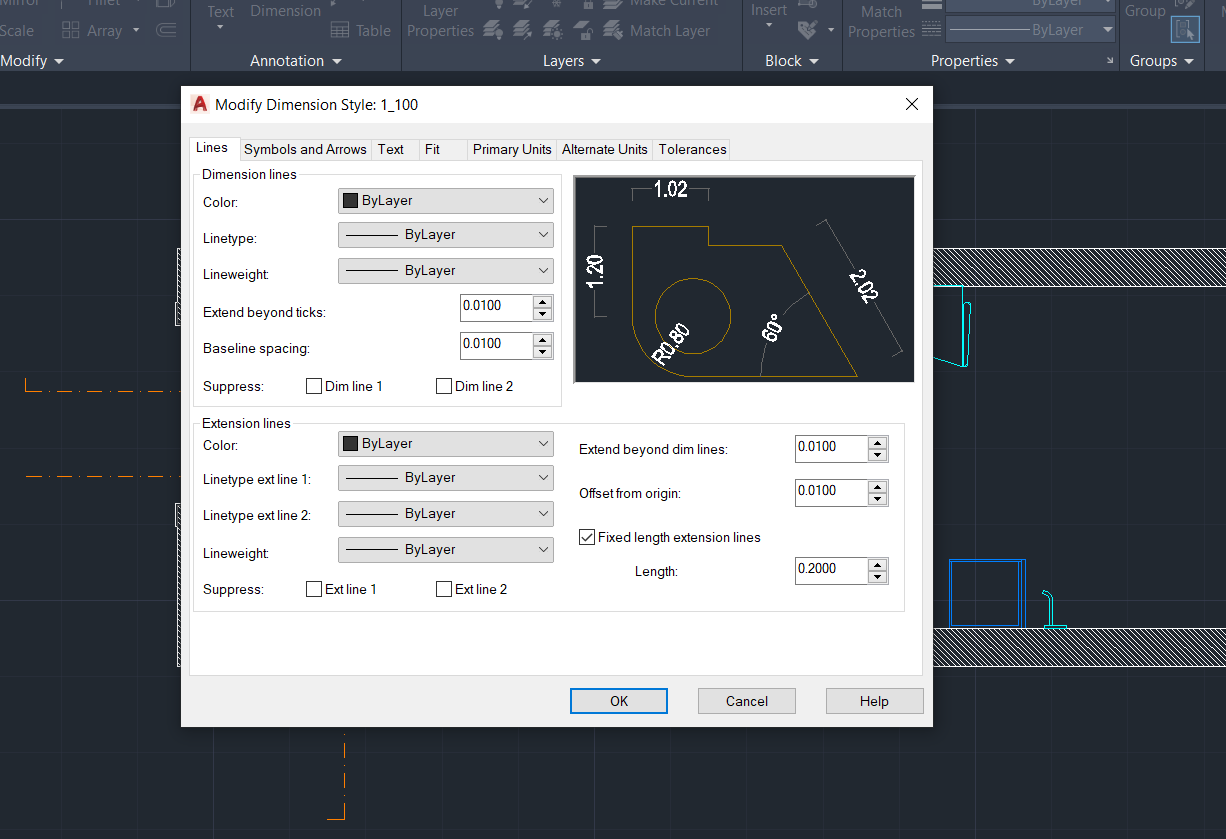Increase Baseline spacing with up arrow
This screenshot has width=1226, height=839.
click(x=543, y=339)
